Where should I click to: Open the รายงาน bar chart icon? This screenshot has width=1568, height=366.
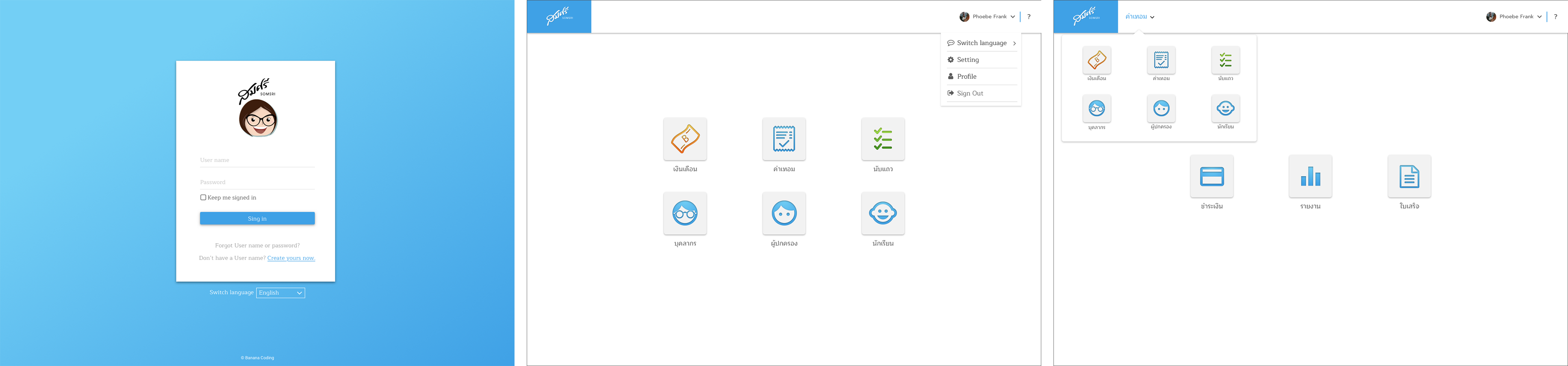1310,176
